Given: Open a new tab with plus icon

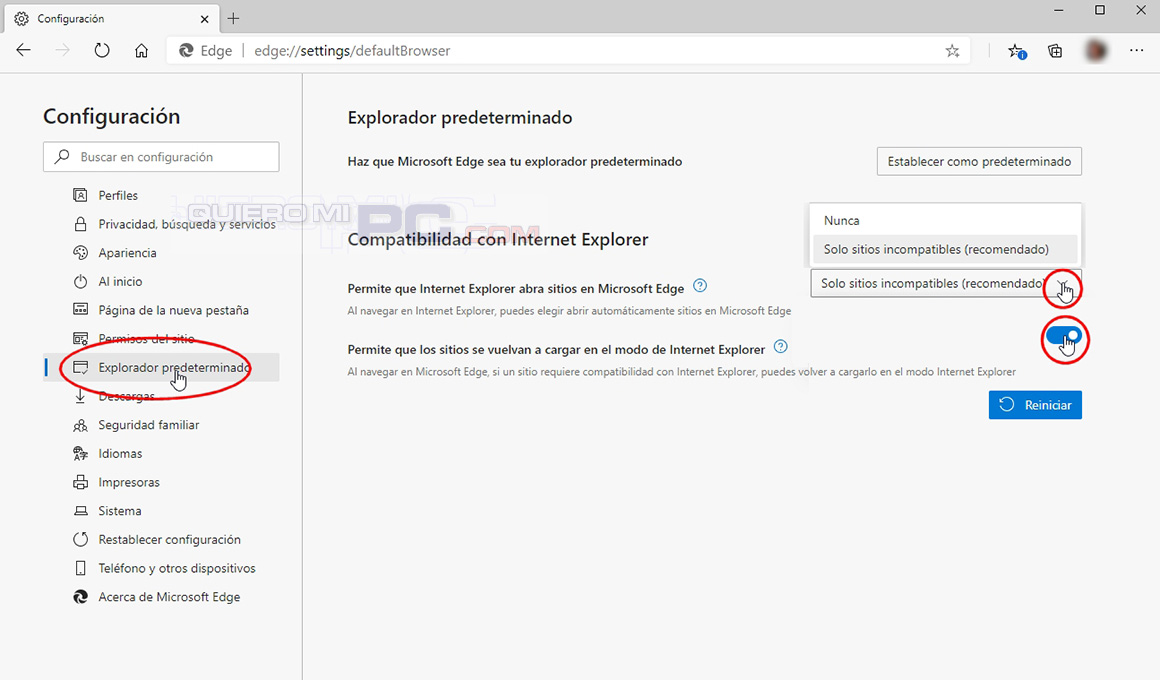Looking at the screenshot, I should (x=234, y=18).
